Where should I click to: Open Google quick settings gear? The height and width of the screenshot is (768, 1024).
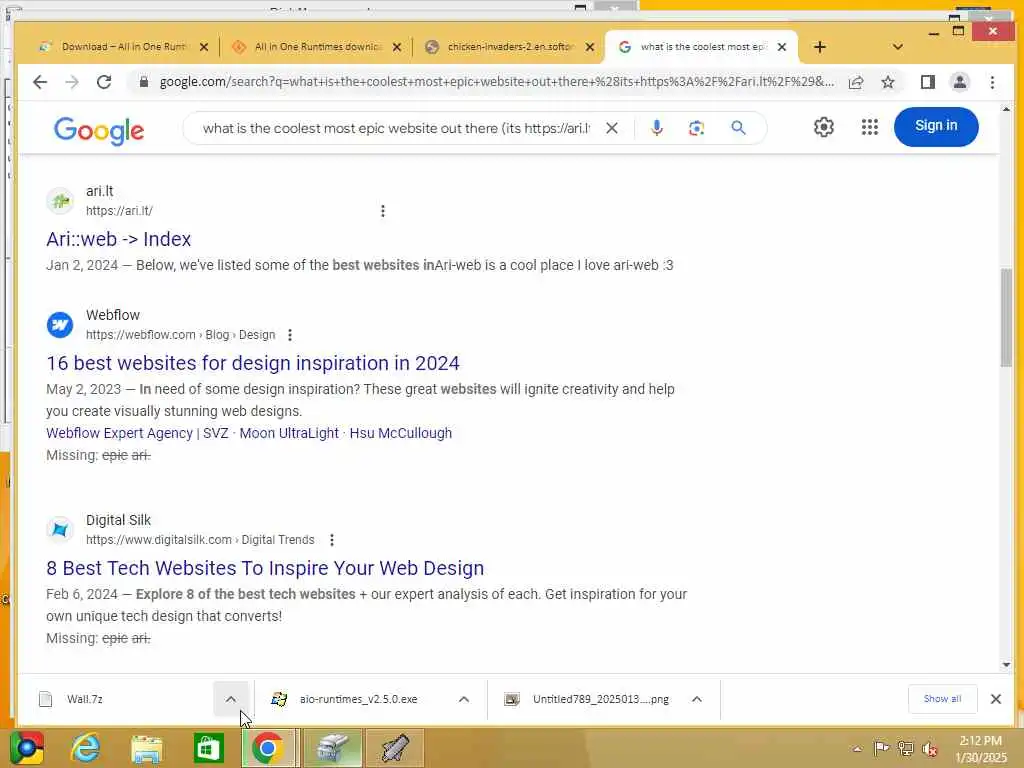click(x=824, y=127)
